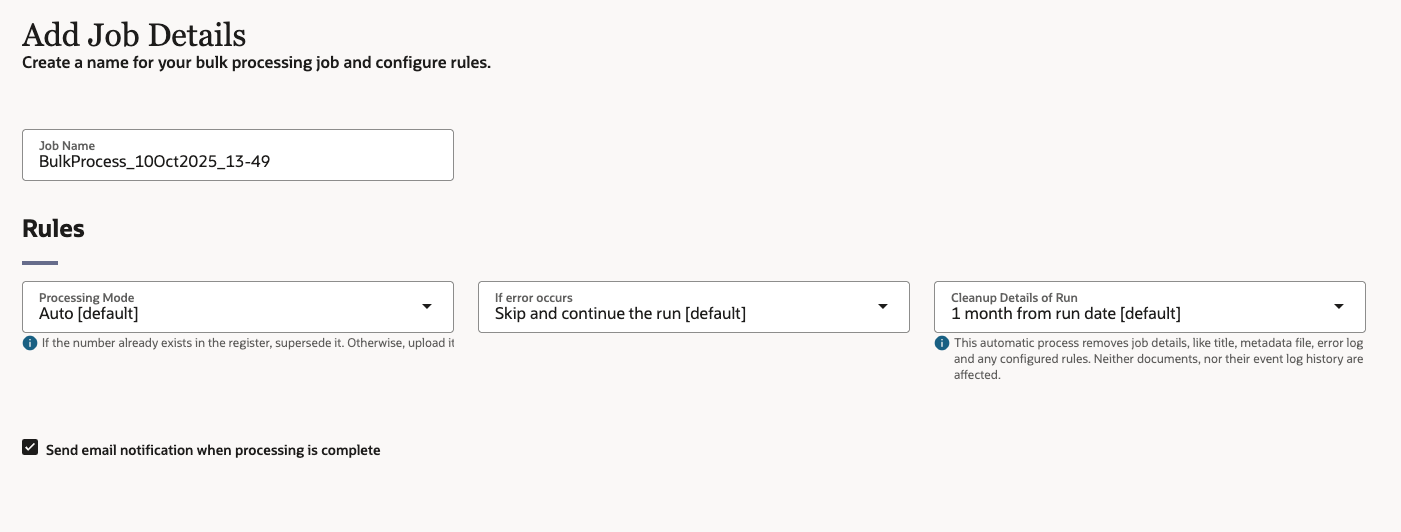Expand Cleanup Details of Run dropdown arrow

pos(1339,306)
